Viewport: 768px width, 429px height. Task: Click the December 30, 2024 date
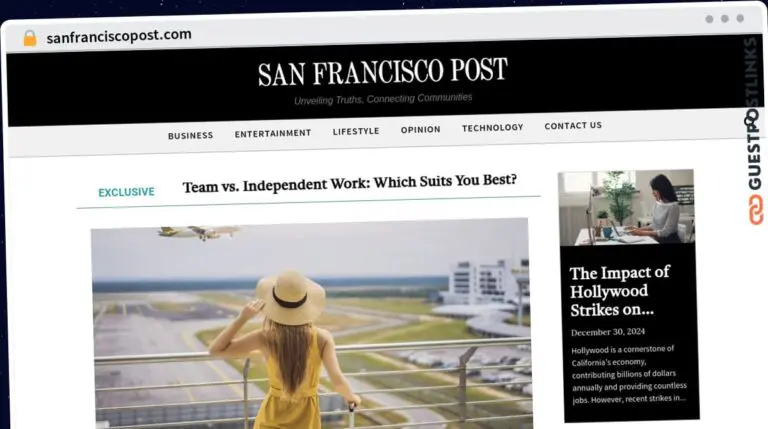(x=608, y=332)
